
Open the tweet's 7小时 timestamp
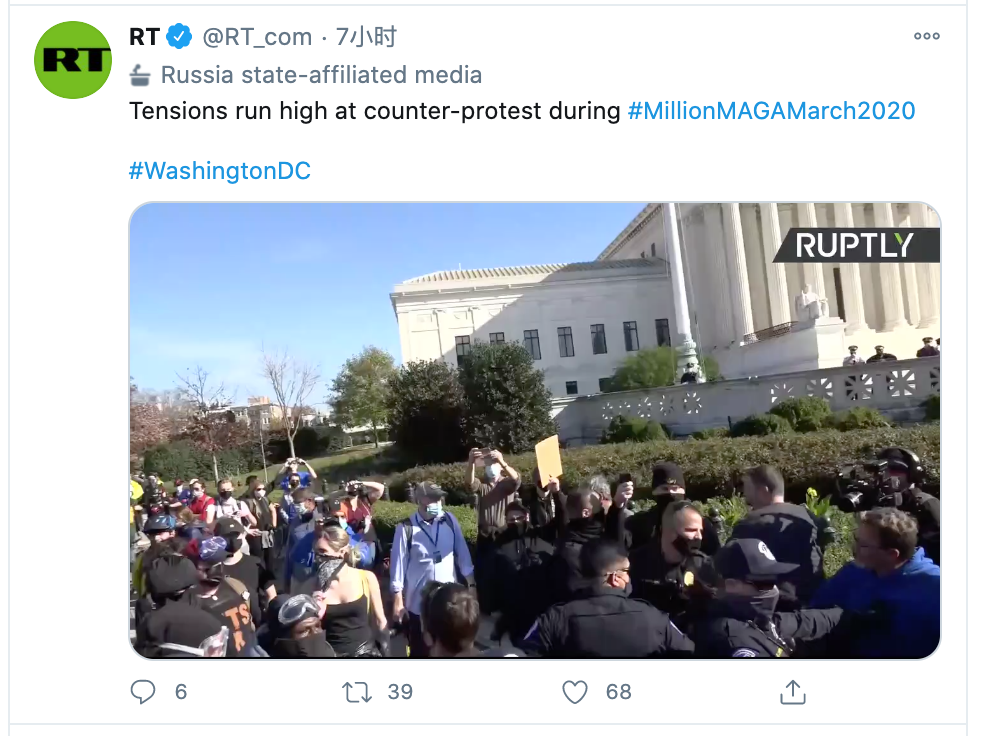(366, 37)
